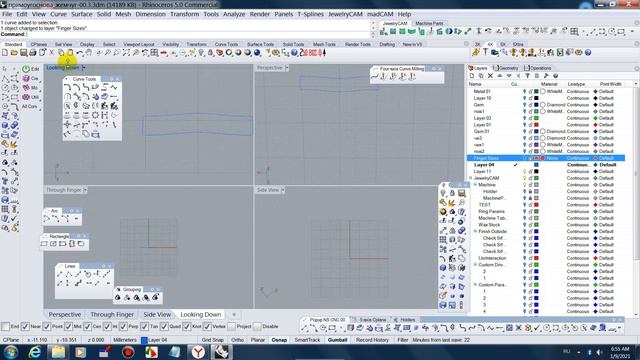
Task: Click the first icon in Grouping floating toolbar
Action: click(x=118, y=298)
